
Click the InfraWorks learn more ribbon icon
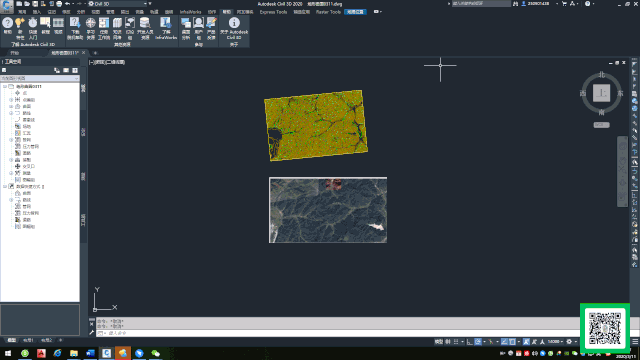pyautogui.click(x=166, y=23)
